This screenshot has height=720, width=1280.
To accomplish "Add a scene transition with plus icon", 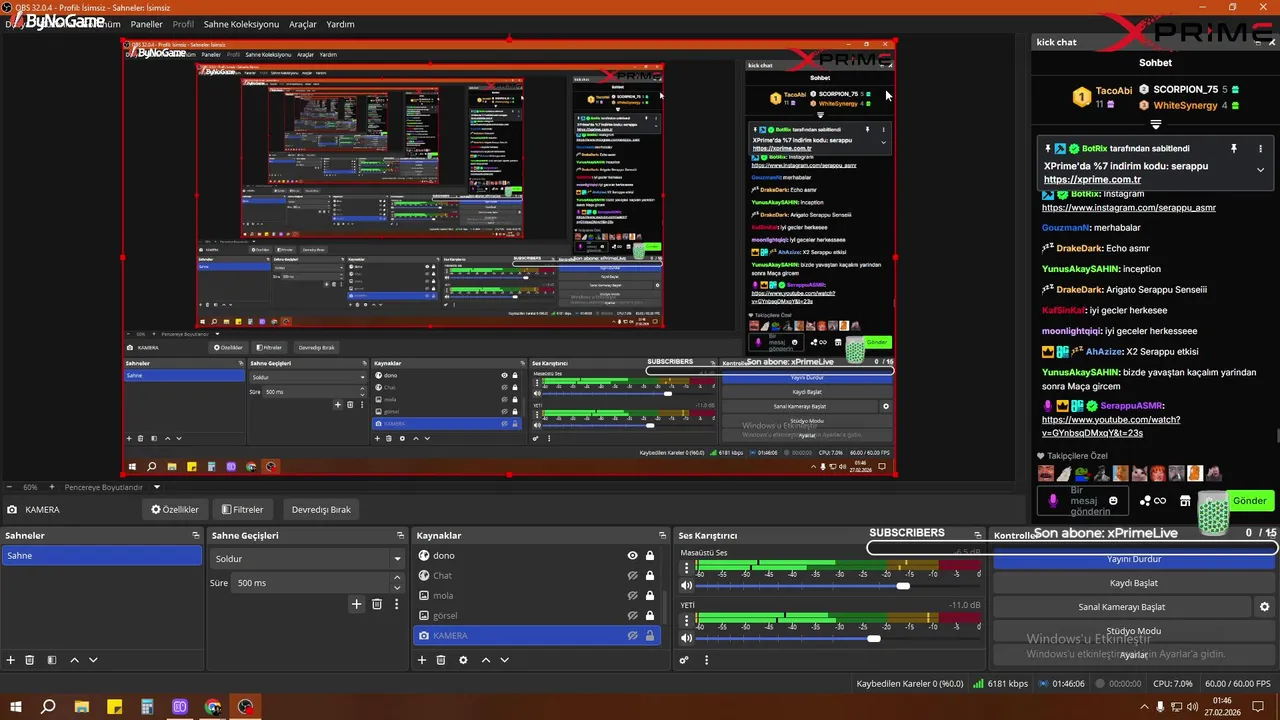I will point(356,604).
